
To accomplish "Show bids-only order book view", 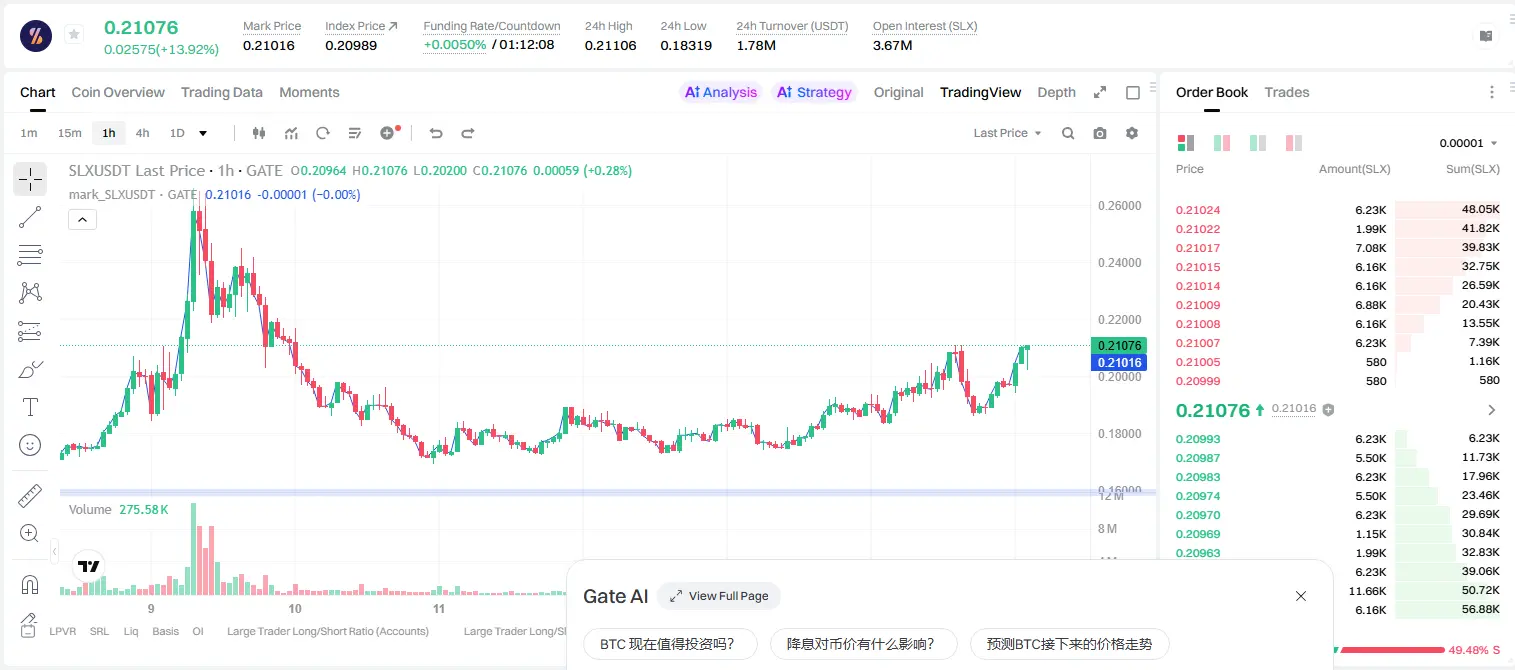I will pyautogui.click(x=1258, y=143).
